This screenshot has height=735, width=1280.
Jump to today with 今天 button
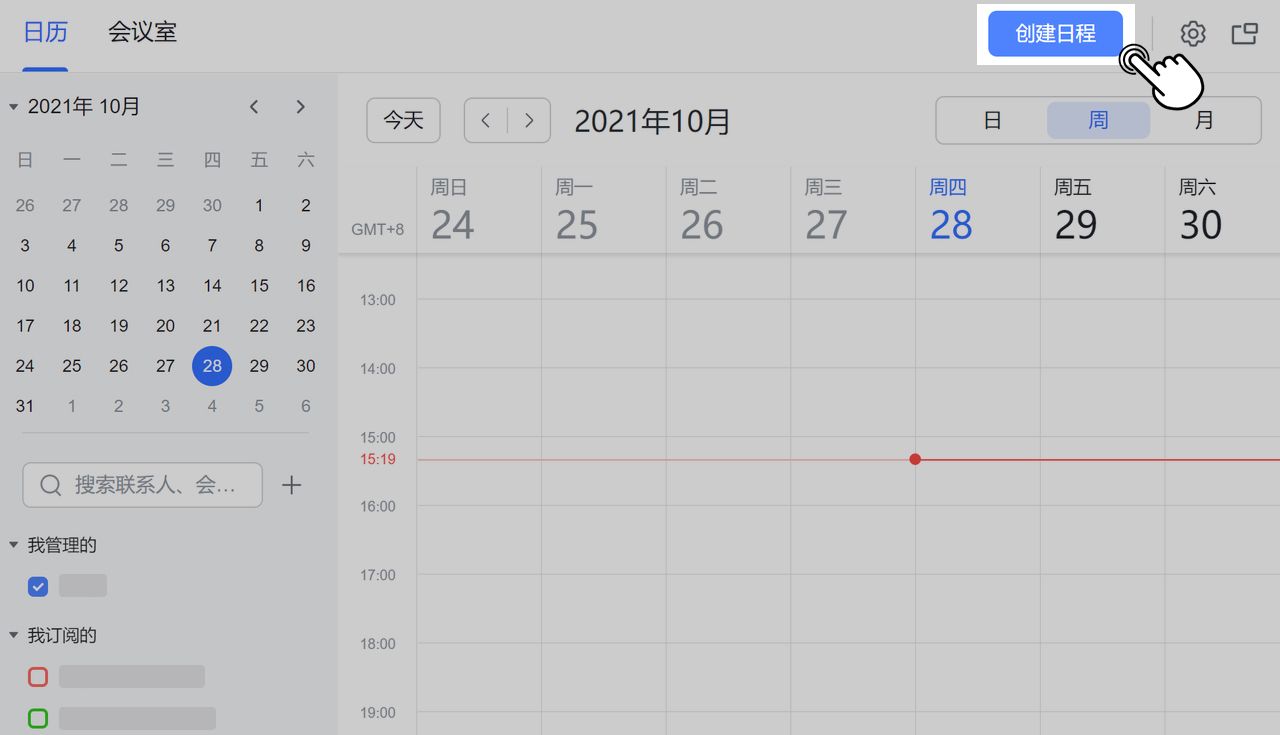click(404, 121)
